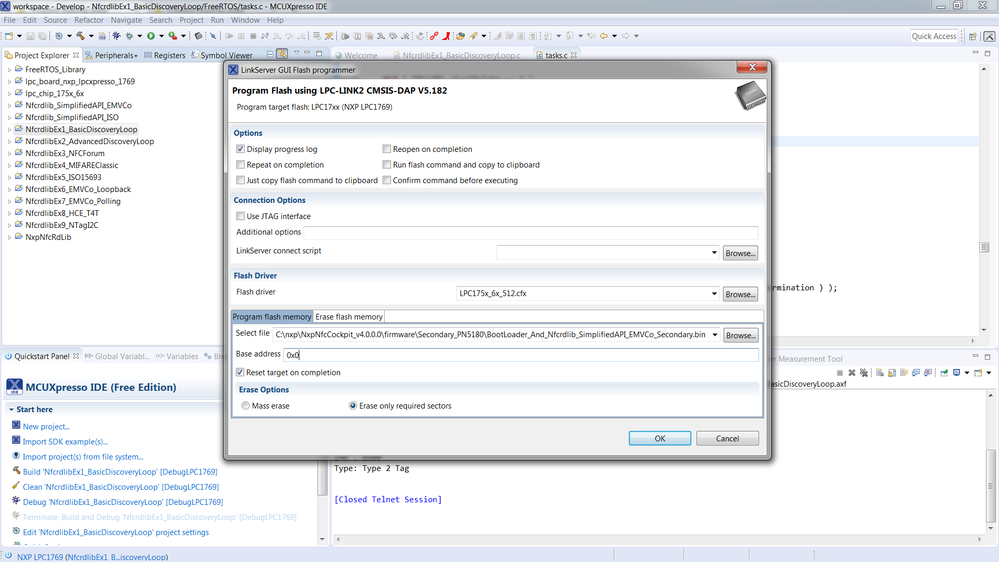This screenshot has width=999, height=562.
Task: Click the Quick Access search box
Action: coord(934,36)
